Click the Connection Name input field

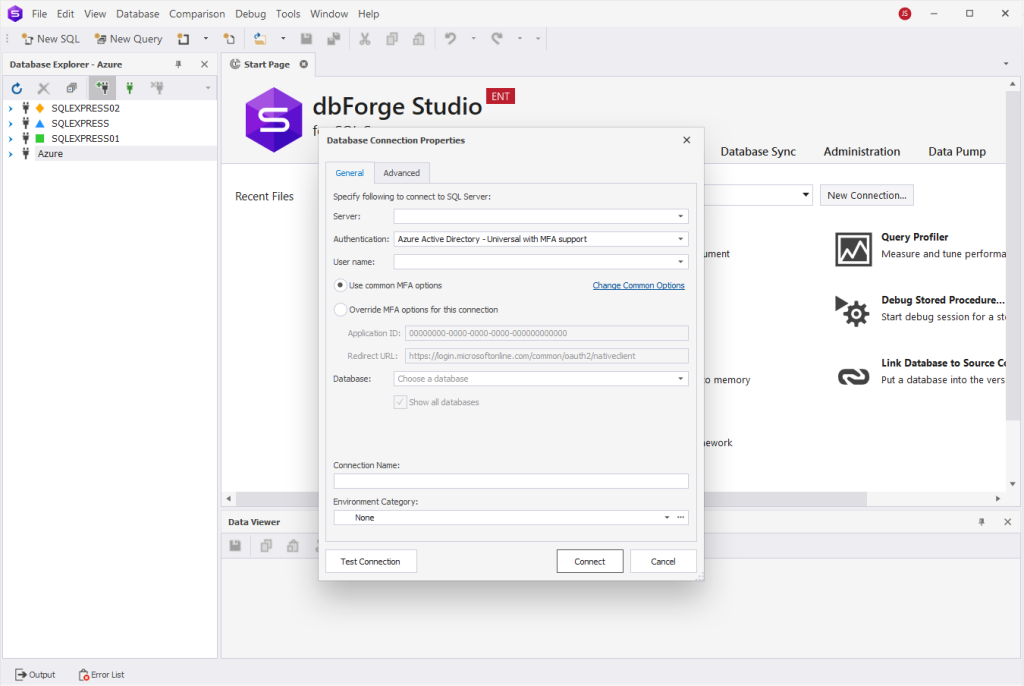[511, 482]
